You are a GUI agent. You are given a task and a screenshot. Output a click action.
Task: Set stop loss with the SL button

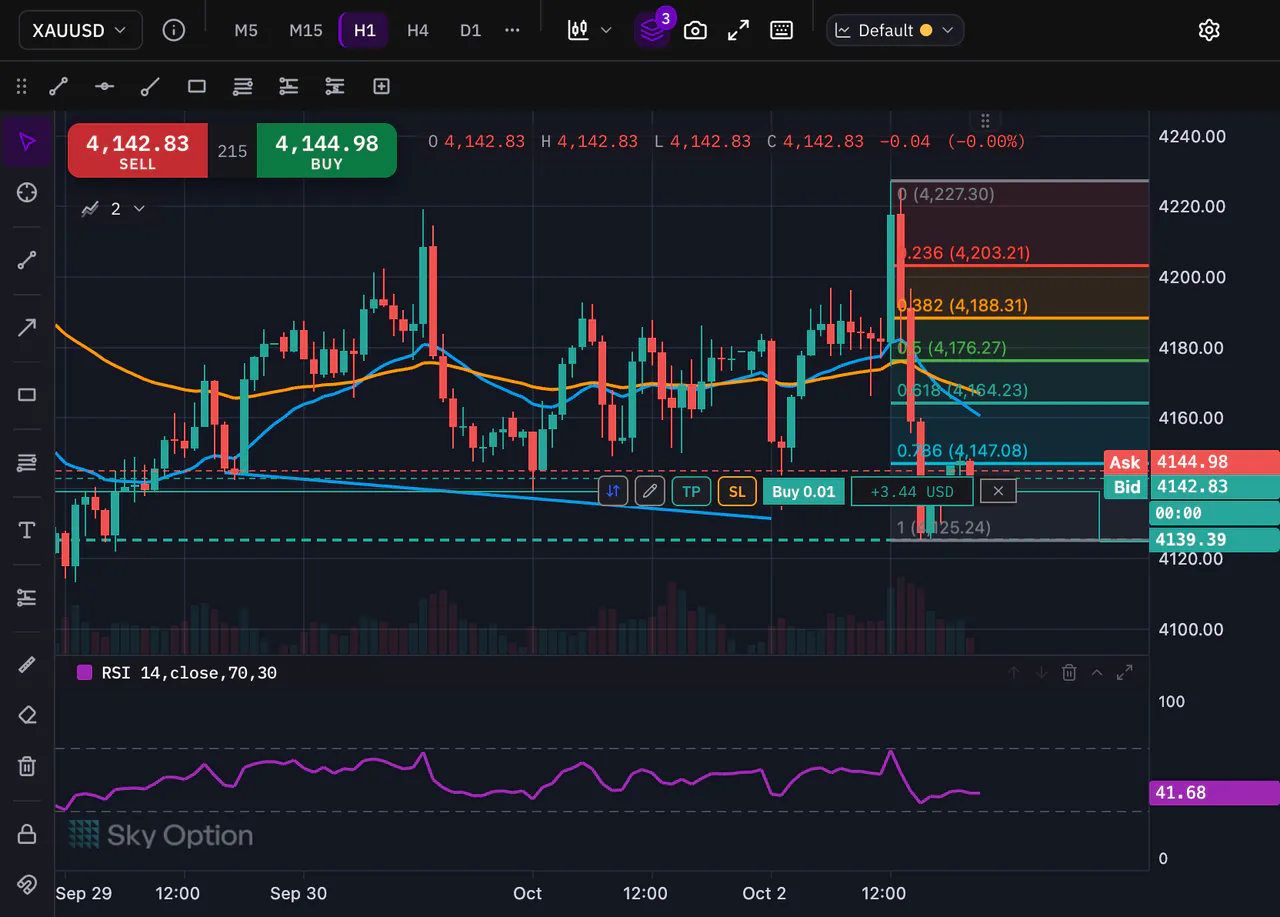[x=737, y=491]
